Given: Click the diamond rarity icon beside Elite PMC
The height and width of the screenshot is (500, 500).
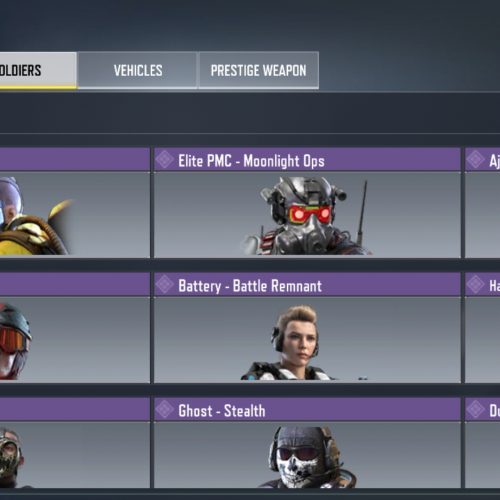Looking at the screenshot, I should point(165,159).
